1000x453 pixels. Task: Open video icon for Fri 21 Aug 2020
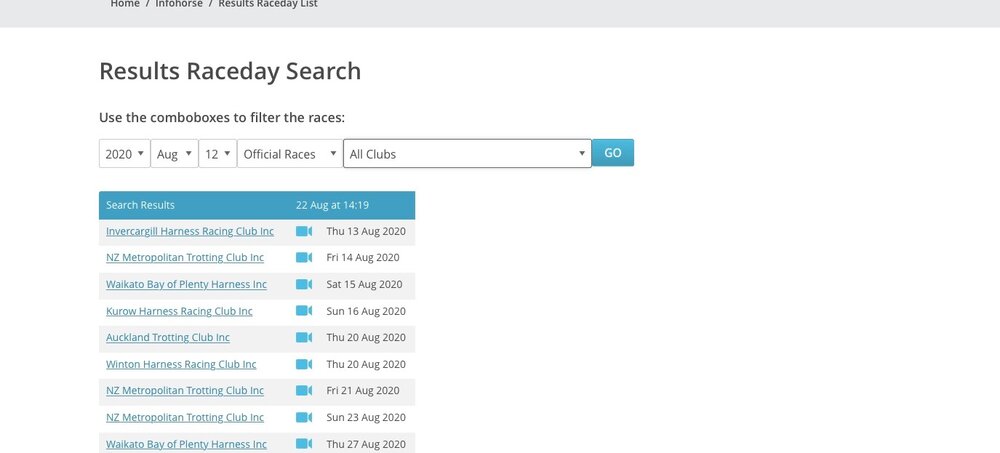(304, 390)
